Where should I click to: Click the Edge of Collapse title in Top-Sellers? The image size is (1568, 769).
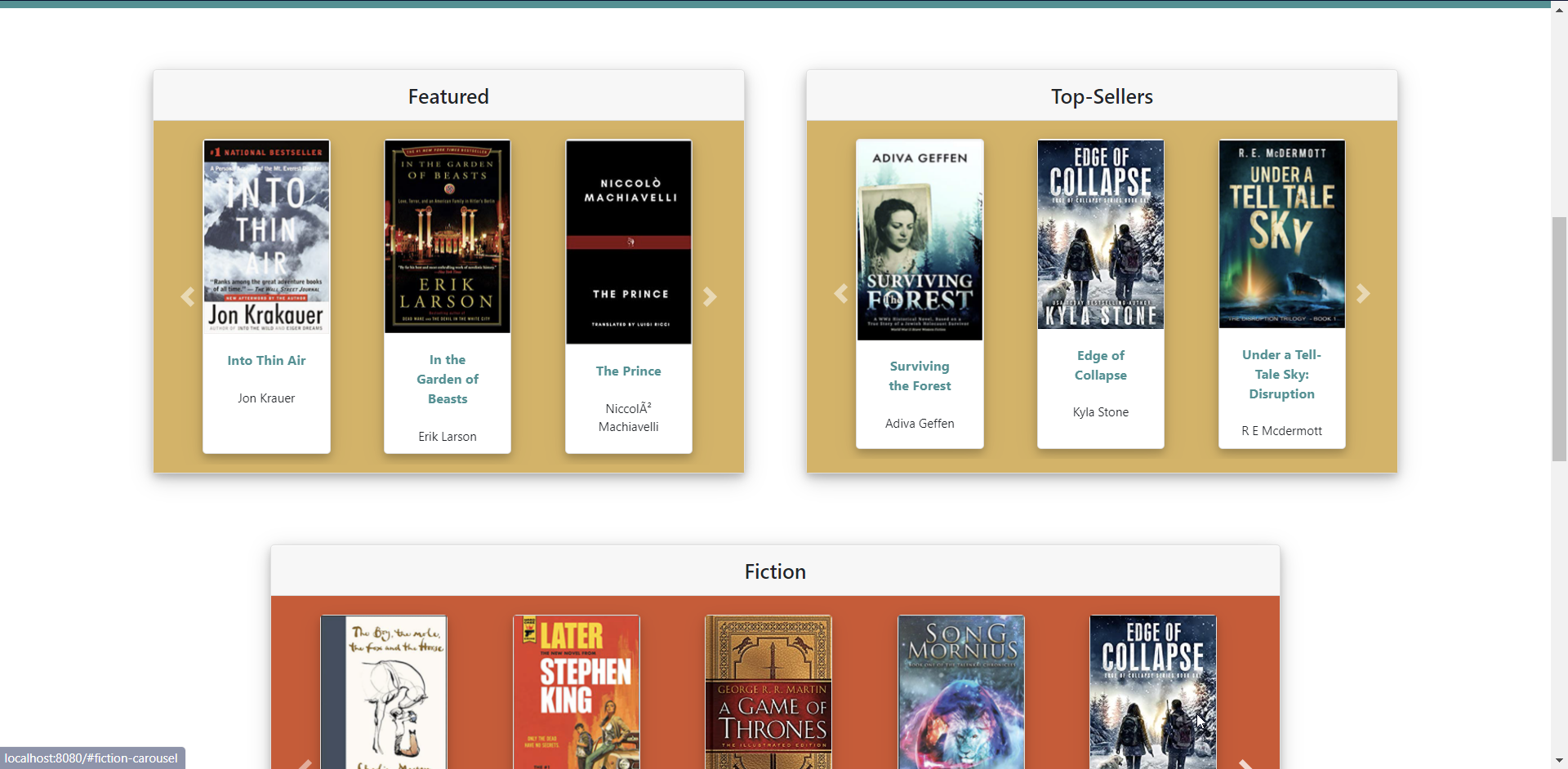[x=1100, y=366]
